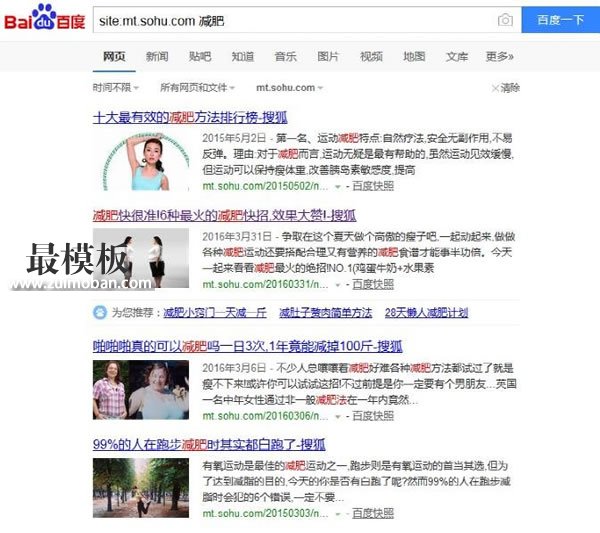This screenshot has height=533, width=600.
Task: Click the plaid shirt woman thumbnail
Action: 141,390
